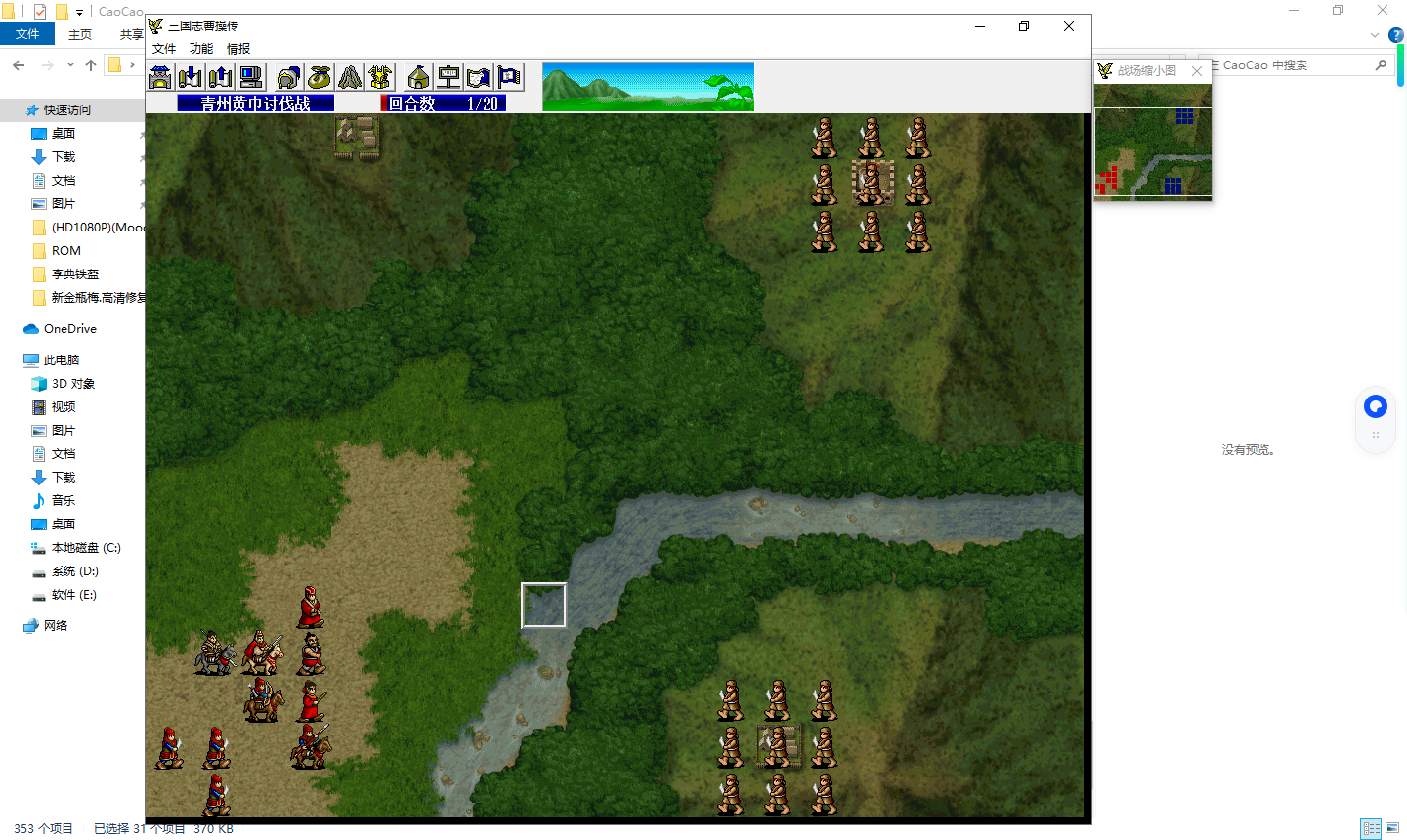
Task: Click the money bag icon in the toolbar
Action: (x=319, y=77)
